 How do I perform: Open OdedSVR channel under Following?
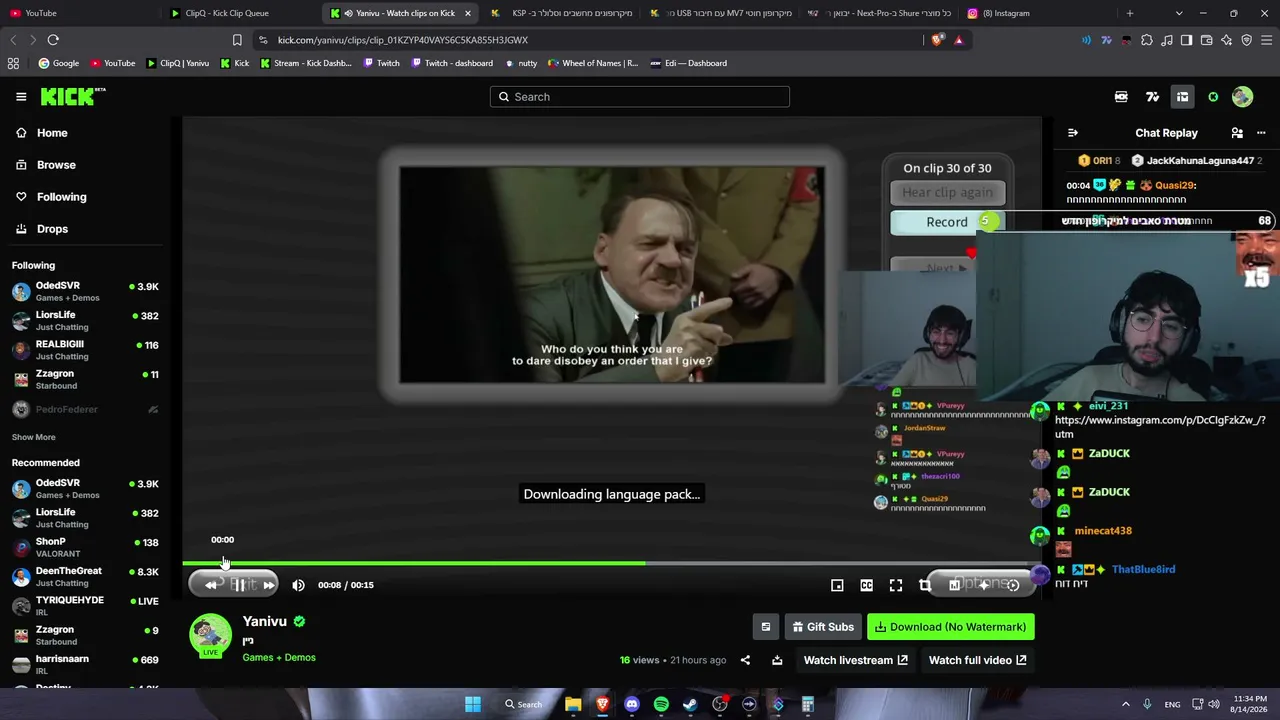(x=86, y=291)
